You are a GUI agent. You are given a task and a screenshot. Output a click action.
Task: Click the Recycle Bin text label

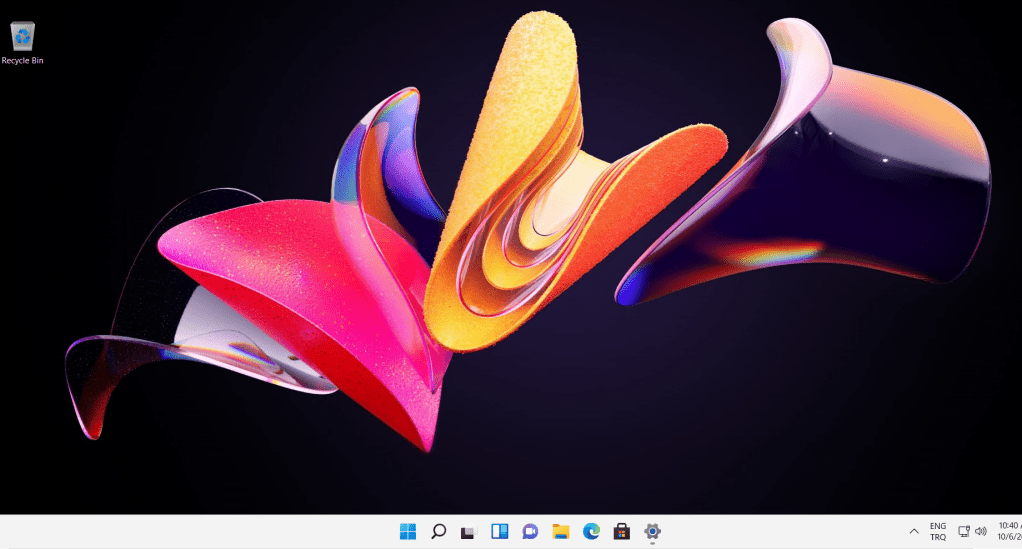[22, 60]
